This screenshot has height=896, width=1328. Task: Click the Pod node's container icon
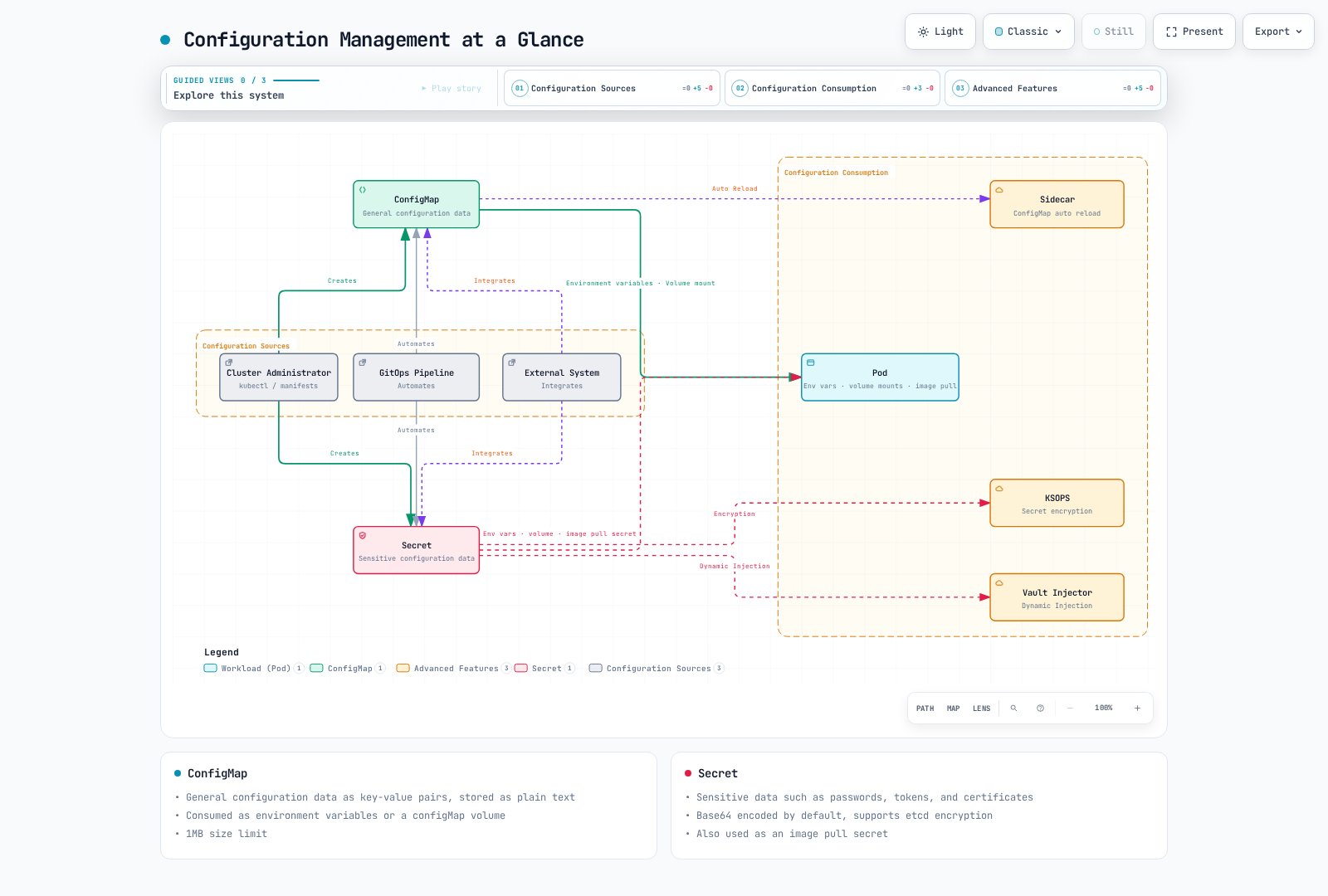tap(811, 363)
